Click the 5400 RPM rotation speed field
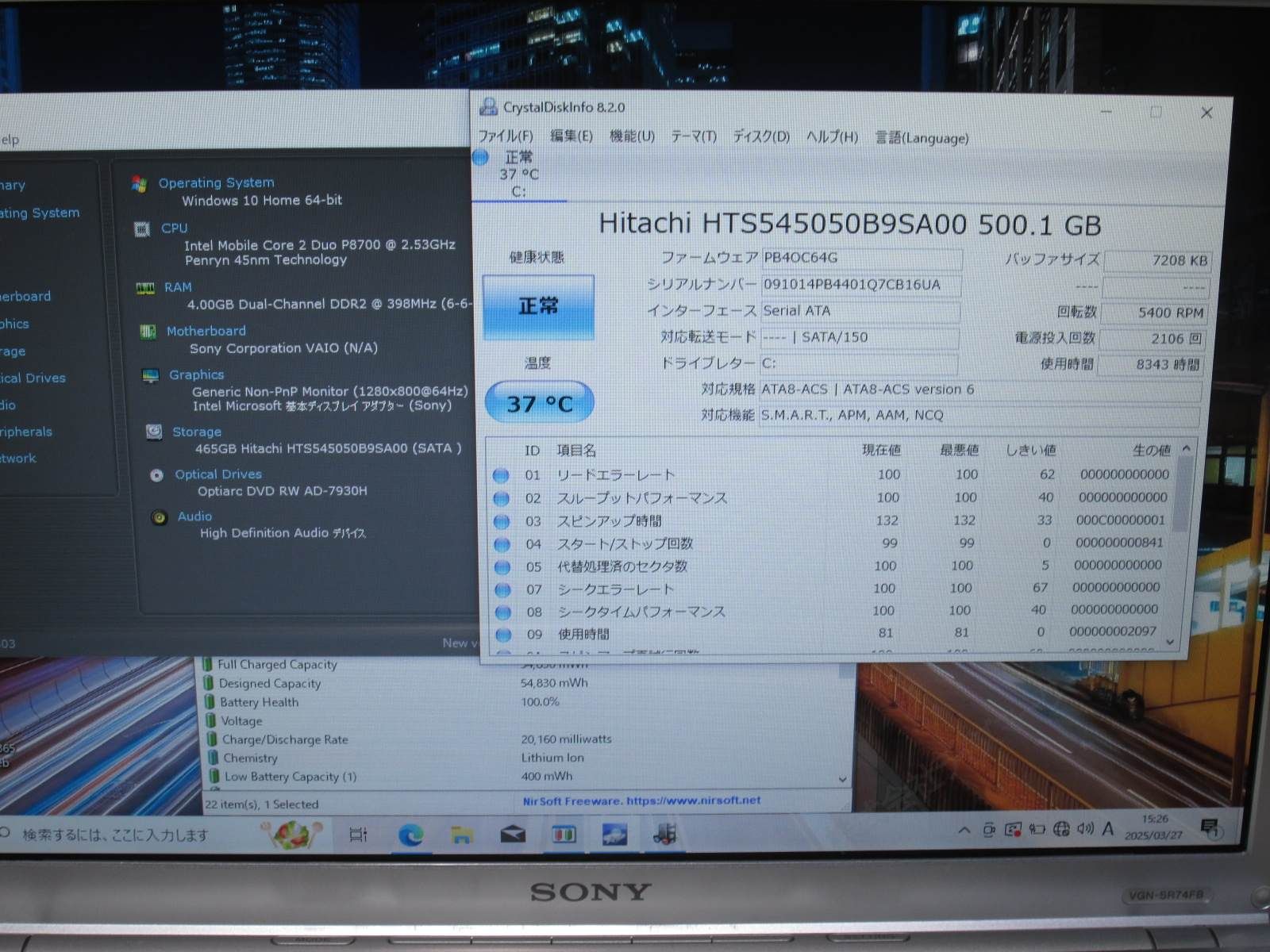The width and height of the screenshot is (1270, 952). 1156,313
